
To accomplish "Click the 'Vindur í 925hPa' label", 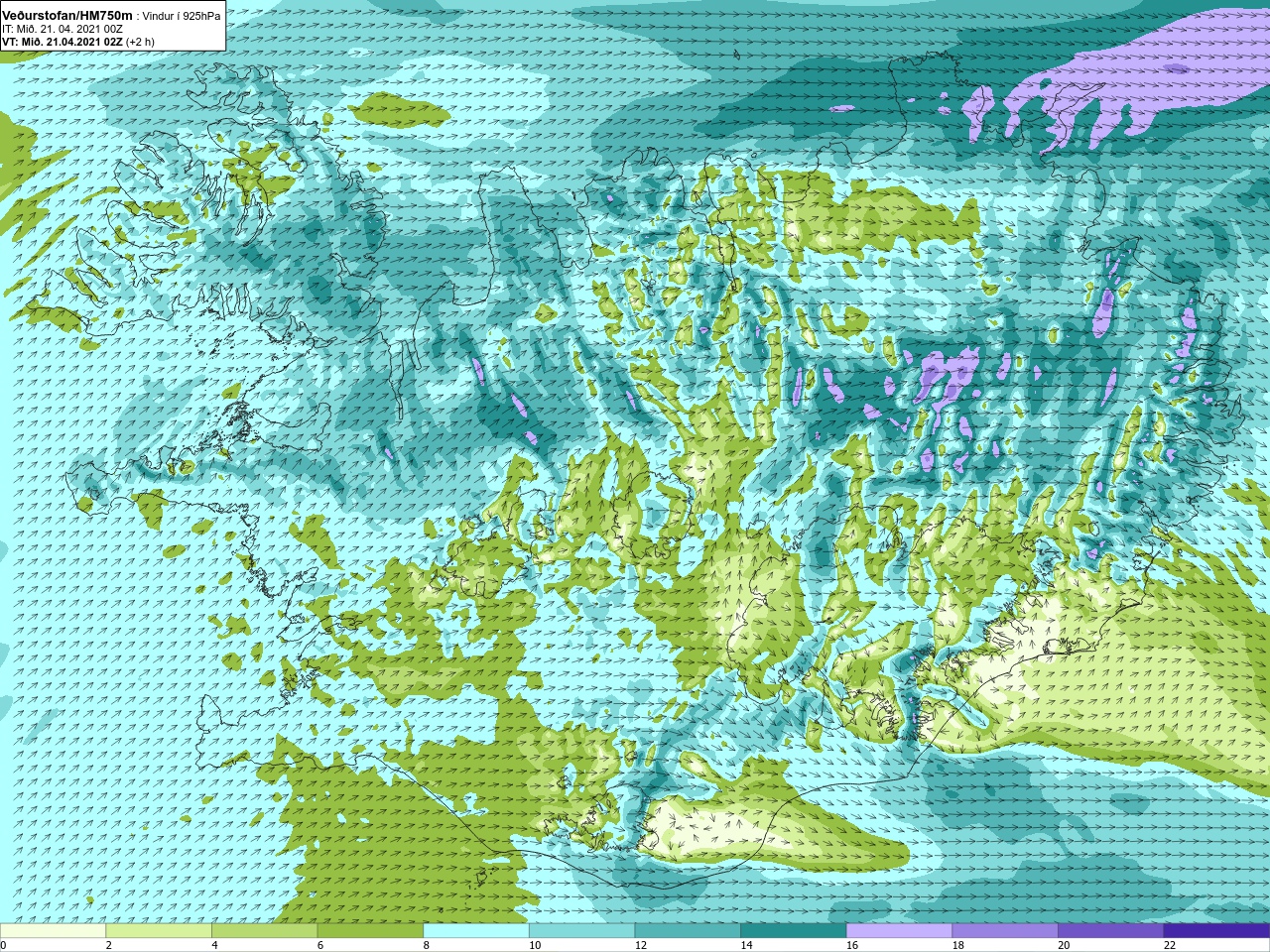I will click(182, 16).
